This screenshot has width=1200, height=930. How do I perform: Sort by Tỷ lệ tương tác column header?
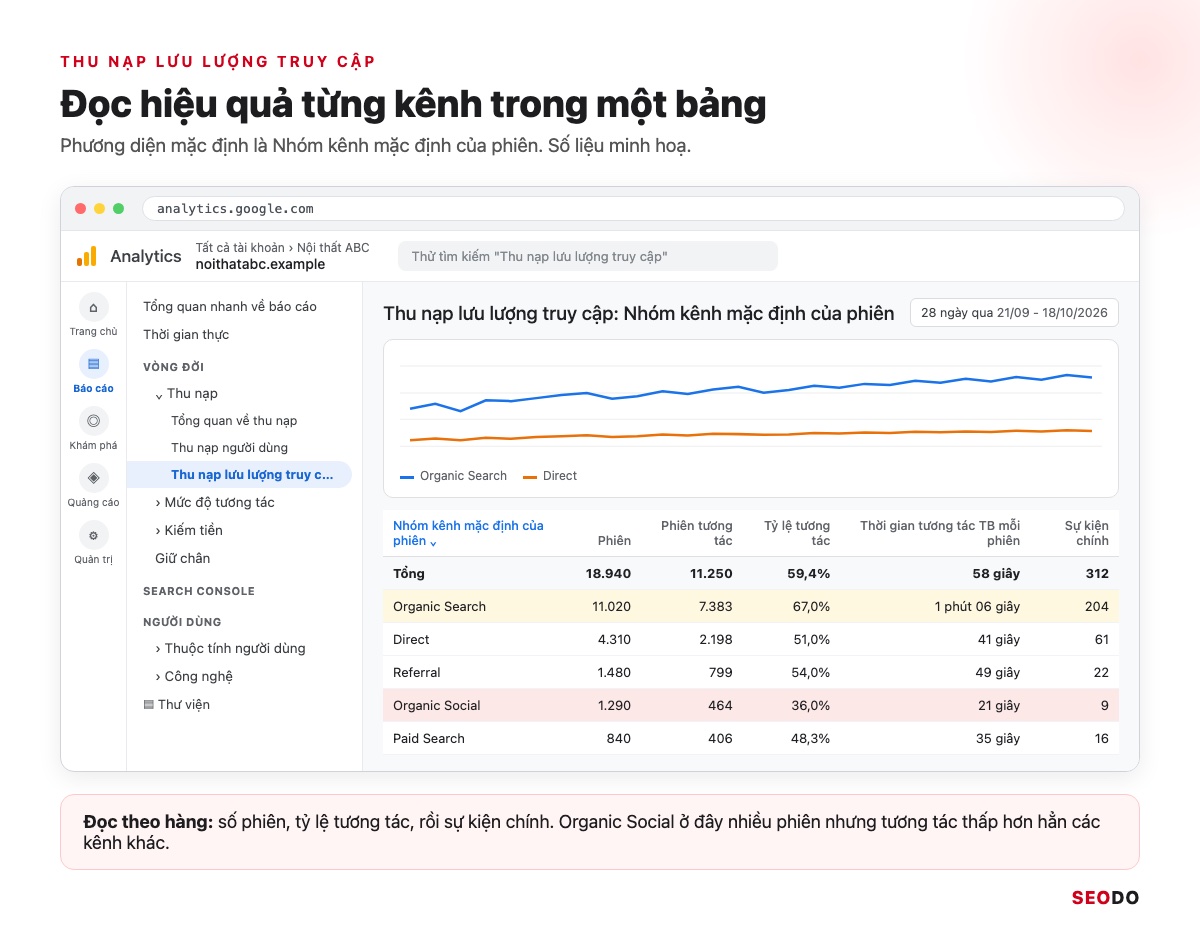click(x=797, y=533)
